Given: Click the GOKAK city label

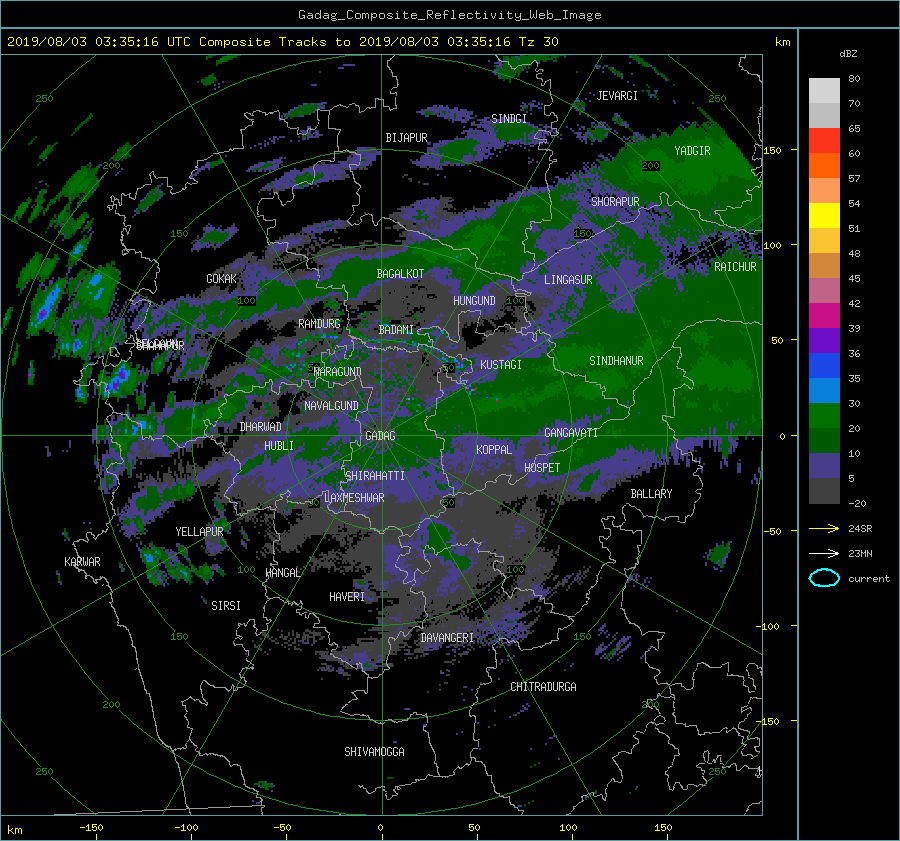Looking at the screenshot, I should (222, 278).
